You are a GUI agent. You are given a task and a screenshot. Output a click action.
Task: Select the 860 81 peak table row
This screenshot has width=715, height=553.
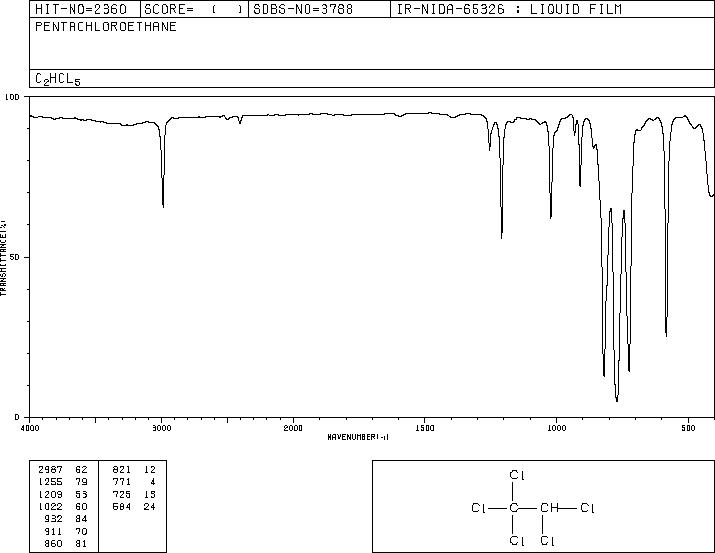(x=66, y=543)
